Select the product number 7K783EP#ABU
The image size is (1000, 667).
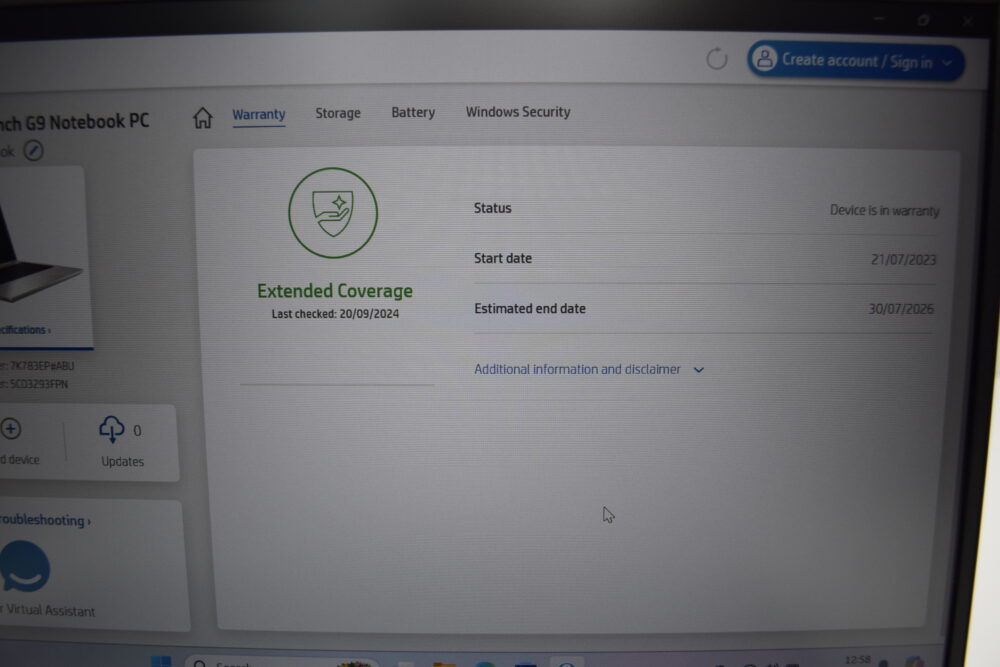point(41,366)
